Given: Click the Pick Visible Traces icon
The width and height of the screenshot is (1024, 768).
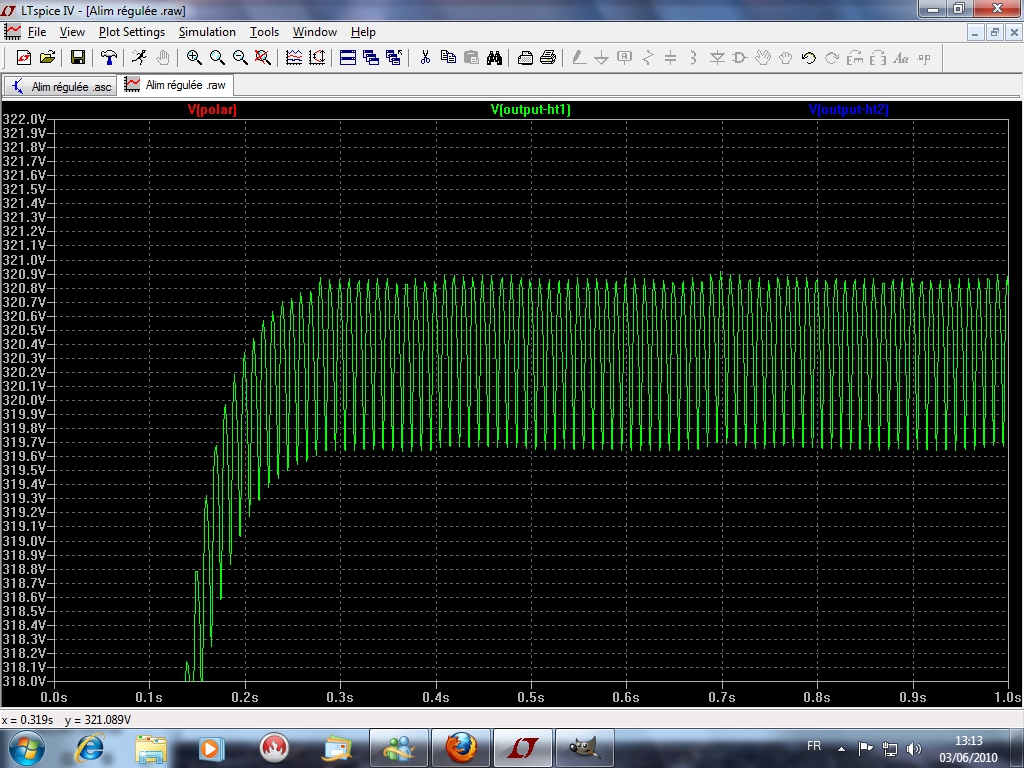Looking at the screenshot, I should point(294,58).
